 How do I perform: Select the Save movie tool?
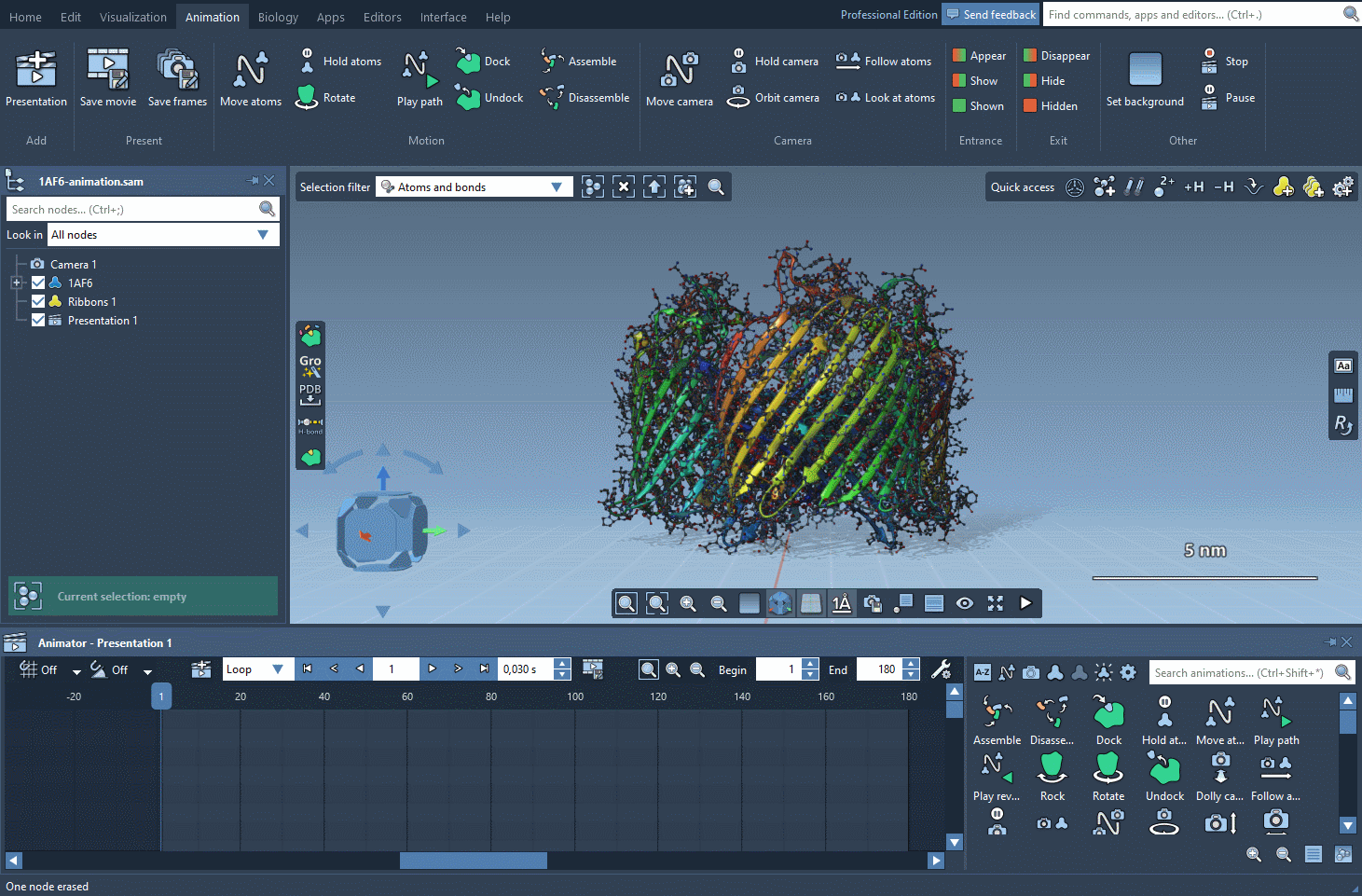coord(107,76)
